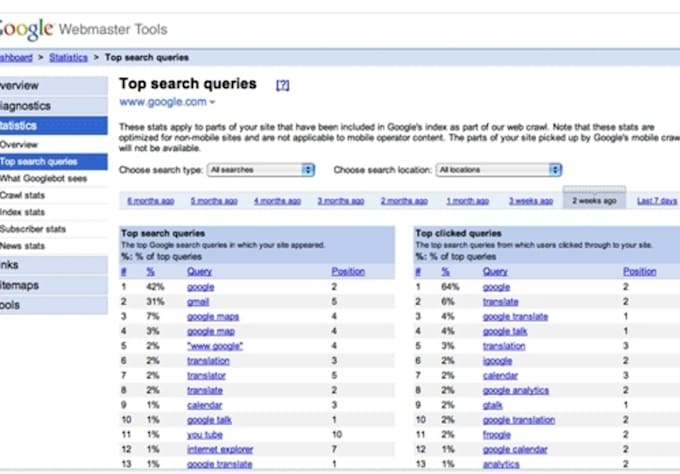Sort Top search queries by Query column
Screen dimensions: 680x474
pos(199,271)
